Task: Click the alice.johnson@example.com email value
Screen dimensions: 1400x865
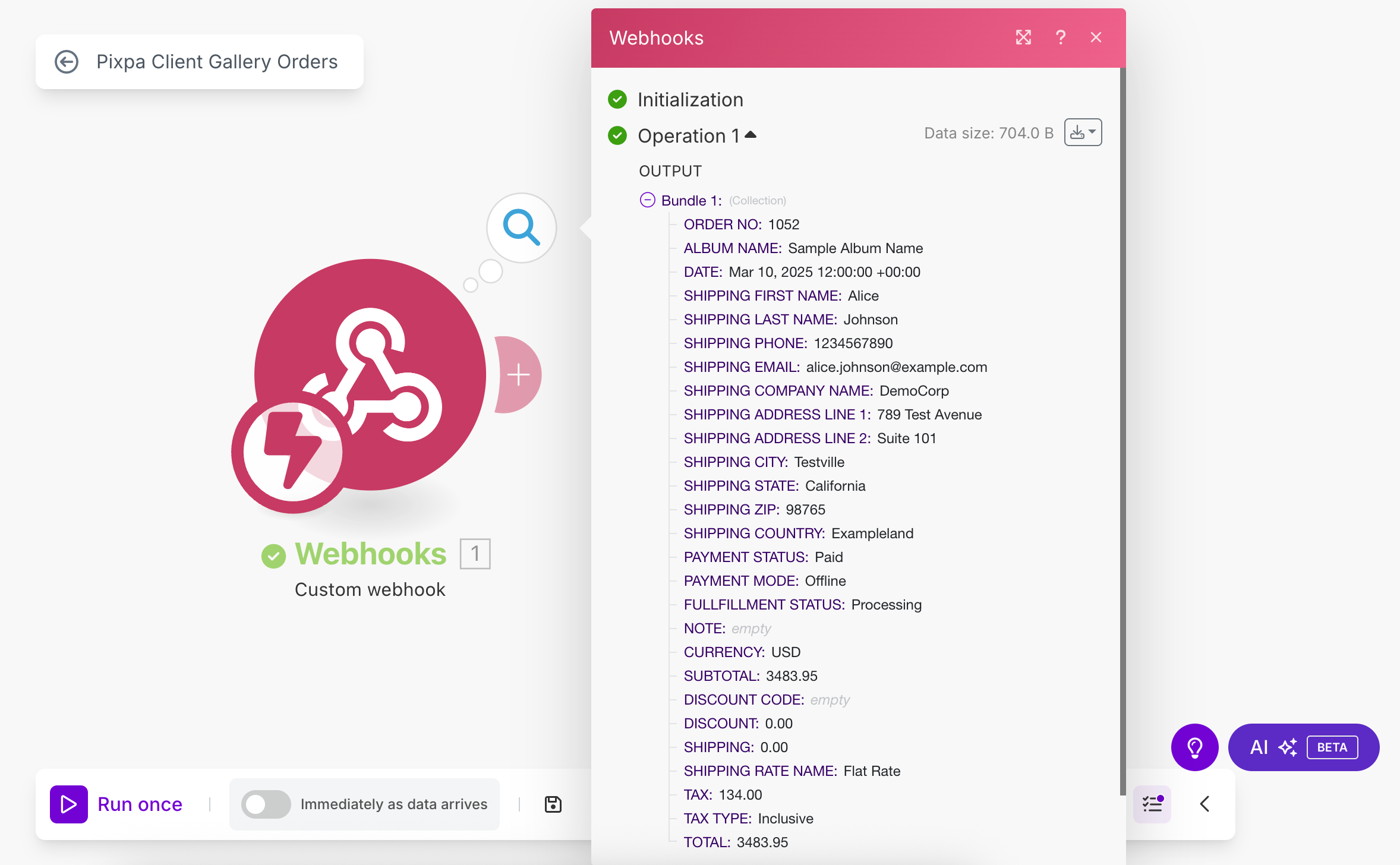Action: (897, 367)
